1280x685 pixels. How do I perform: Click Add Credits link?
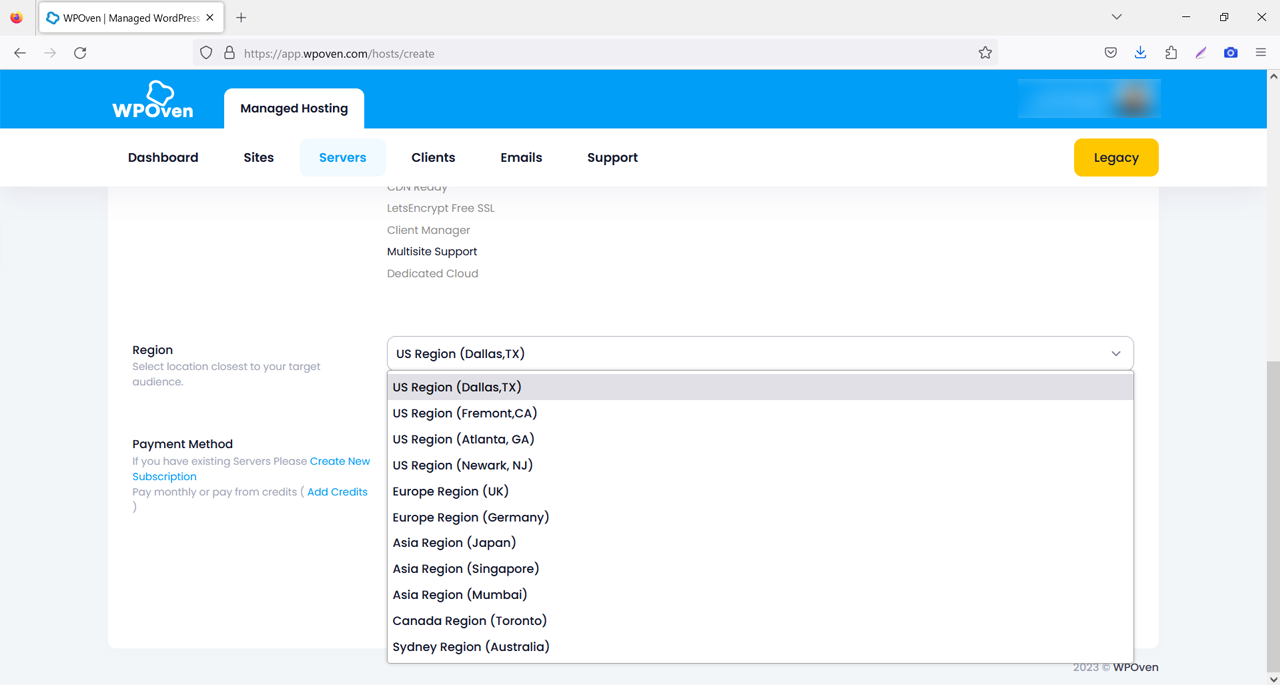tap(337, 492)
